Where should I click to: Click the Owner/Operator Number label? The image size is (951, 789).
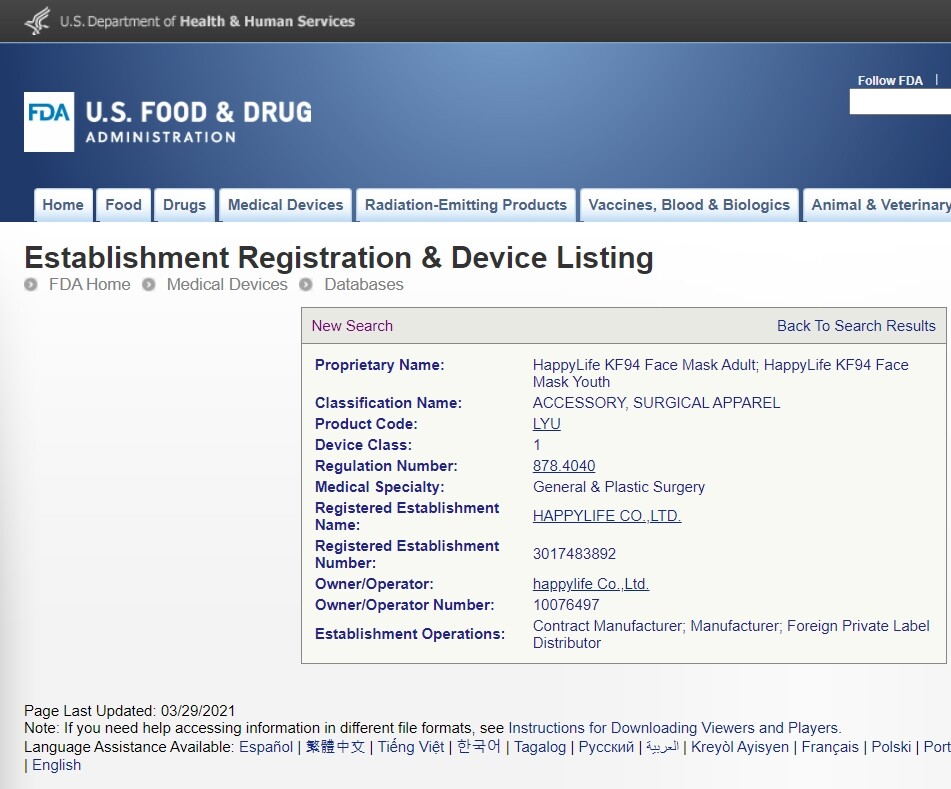click(x=405, y=605)
